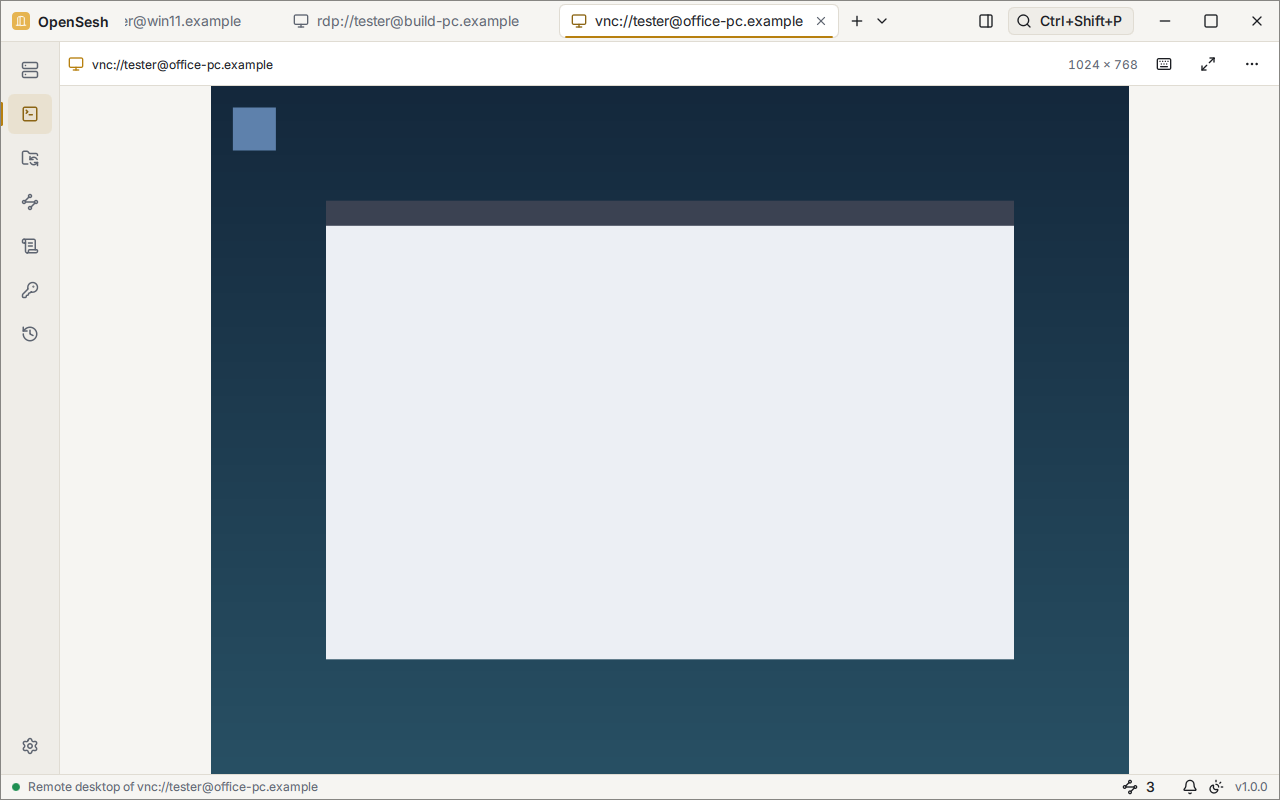The width and height of the screenshot is (1280, 800).
Task: Open the hosts list in the sidebar
Action: coord(30,70)
